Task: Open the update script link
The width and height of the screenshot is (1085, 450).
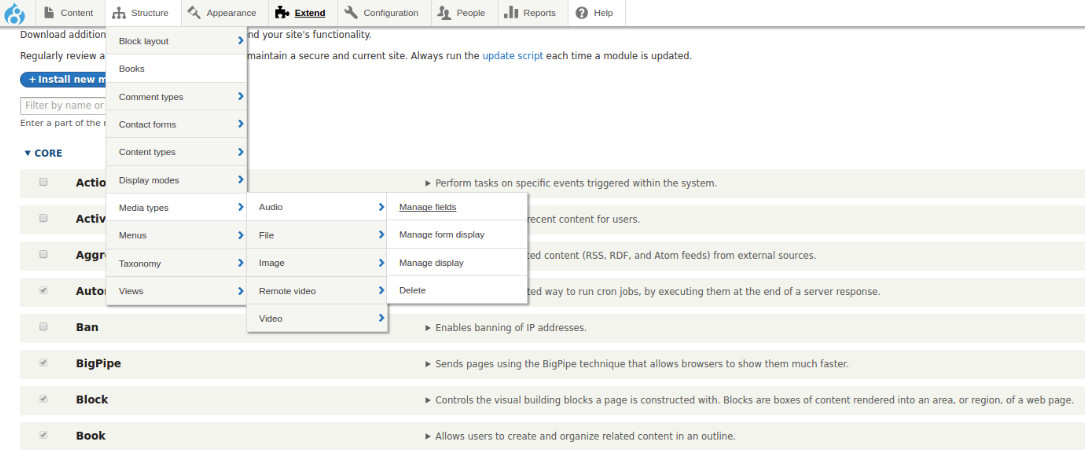Action: point(513,56)
